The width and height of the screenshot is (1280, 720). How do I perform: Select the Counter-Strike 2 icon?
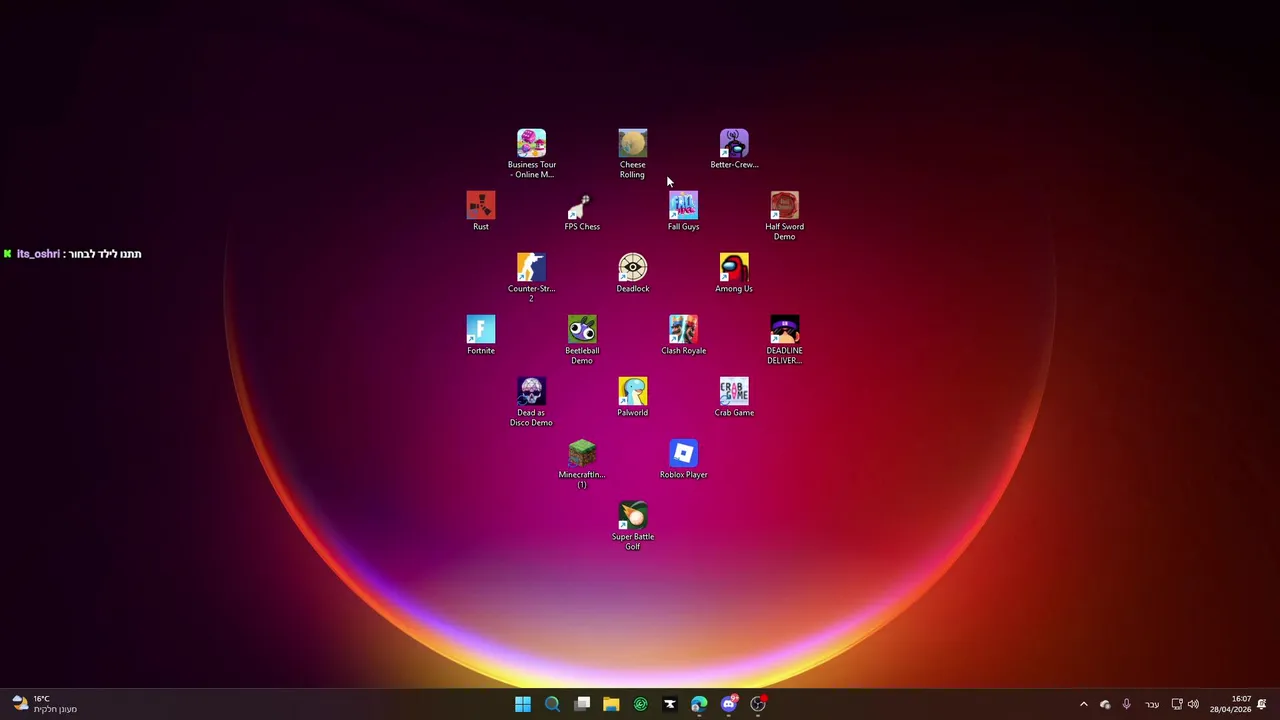click(531, 278)
